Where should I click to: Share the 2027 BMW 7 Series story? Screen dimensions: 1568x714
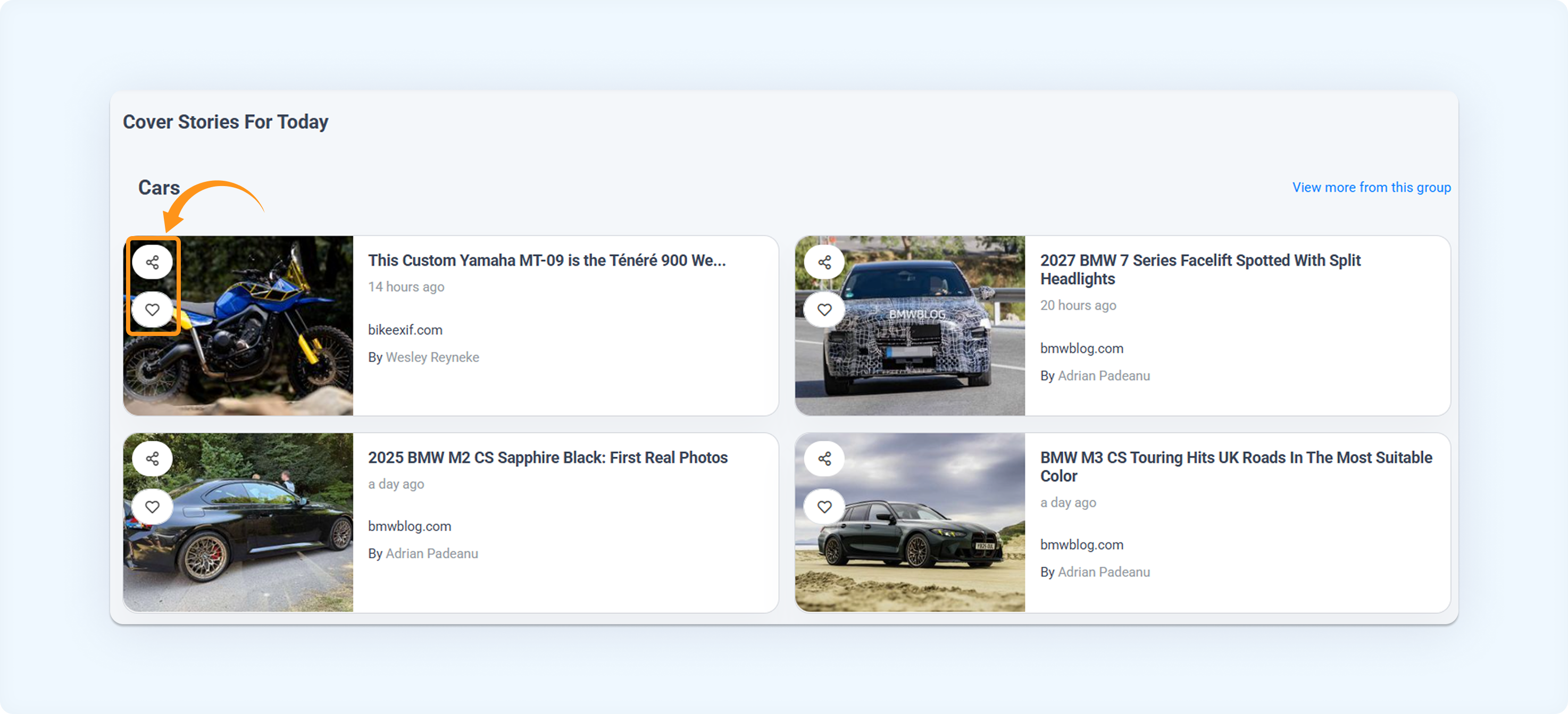click(824, 262)
